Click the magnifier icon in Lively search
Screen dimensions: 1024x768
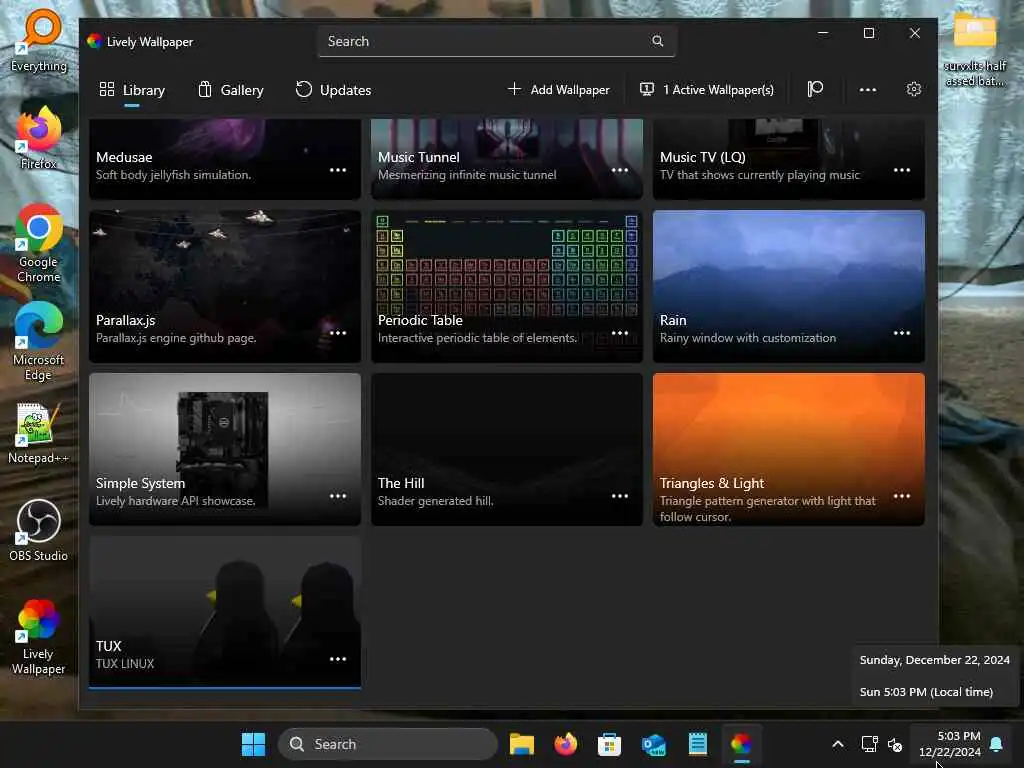click(658, 41)
